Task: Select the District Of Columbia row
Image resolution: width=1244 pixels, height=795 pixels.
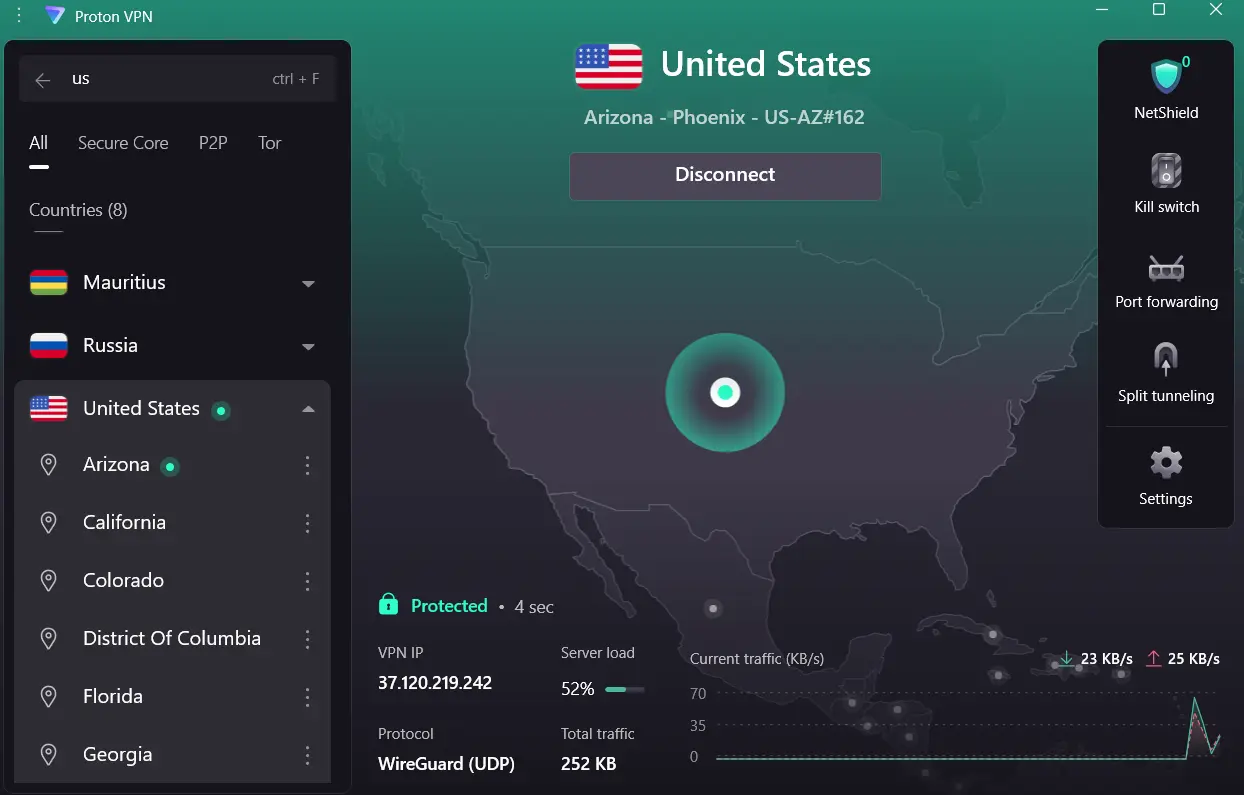Action: pos(172,639)
